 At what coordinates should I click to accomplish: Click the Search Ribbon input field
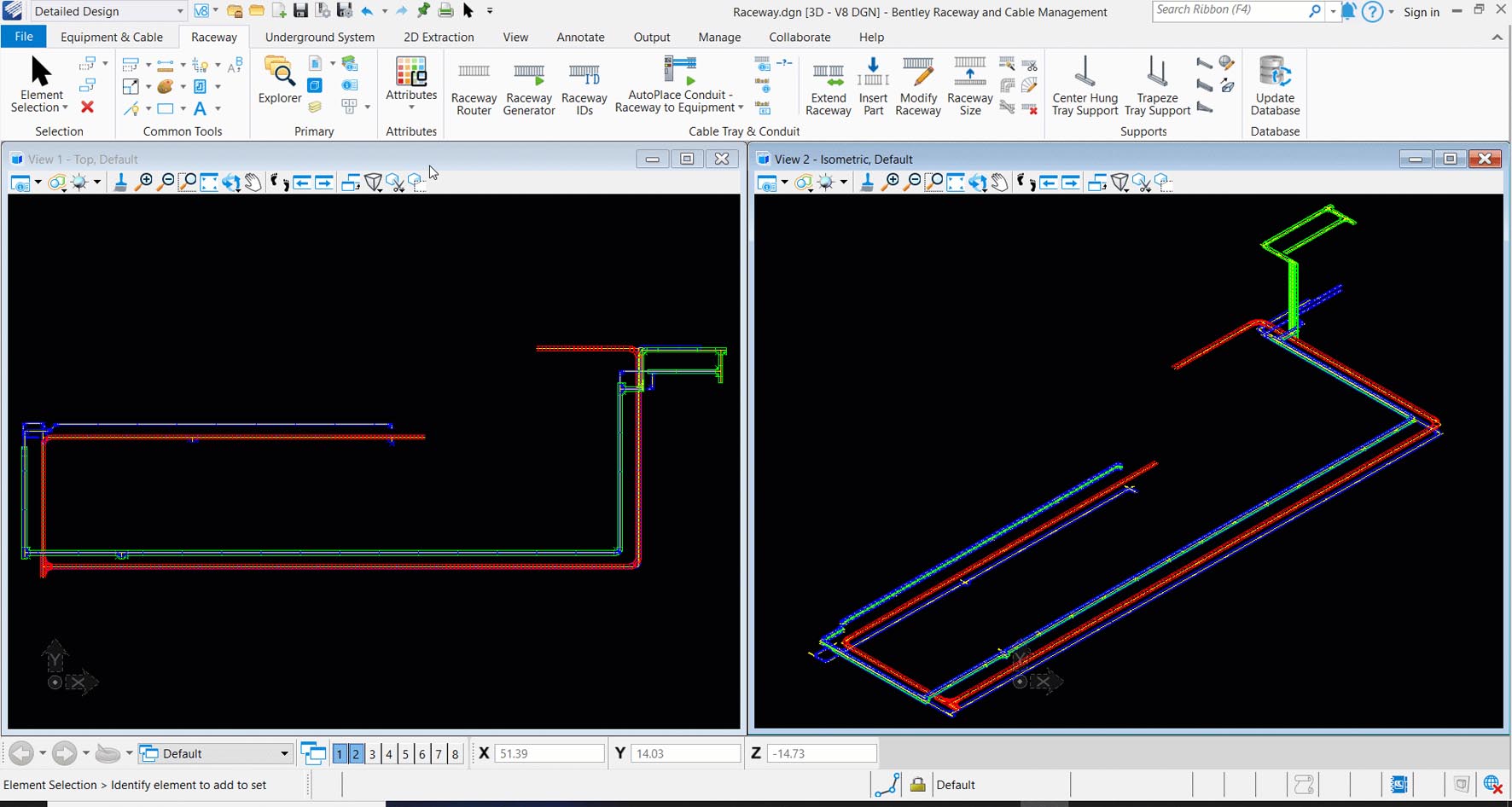tap(1229, 10)
